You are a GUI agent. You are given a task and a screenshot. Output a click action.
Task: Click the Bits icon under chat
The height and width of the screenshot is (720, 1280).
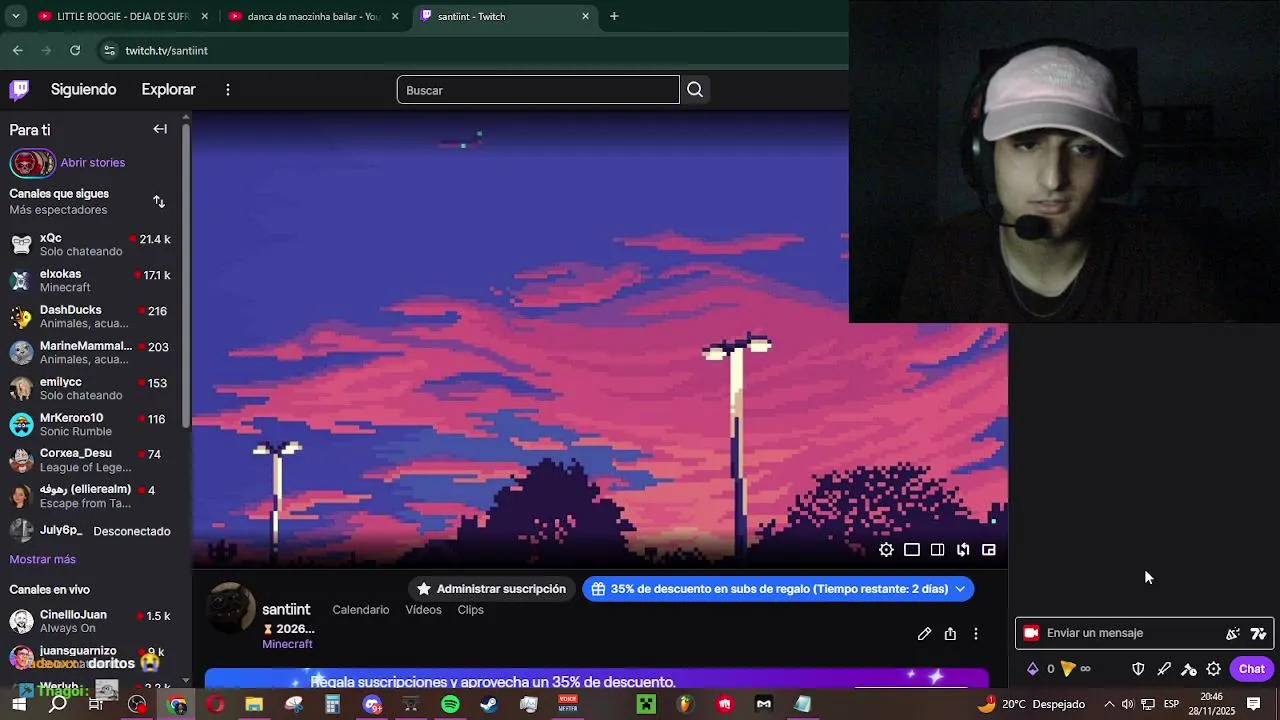point(1033,669)
